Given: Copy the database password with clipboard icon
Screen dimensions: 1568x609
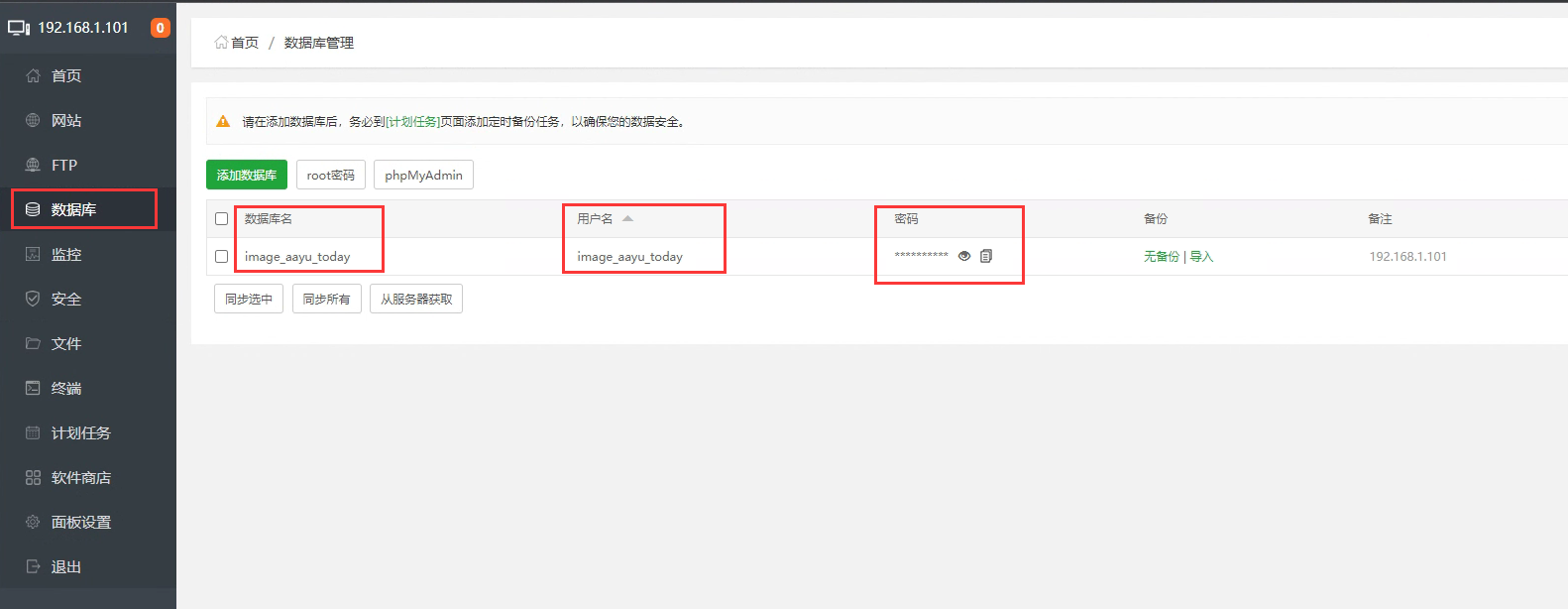Looking at the screenshot, I should 986,256.
